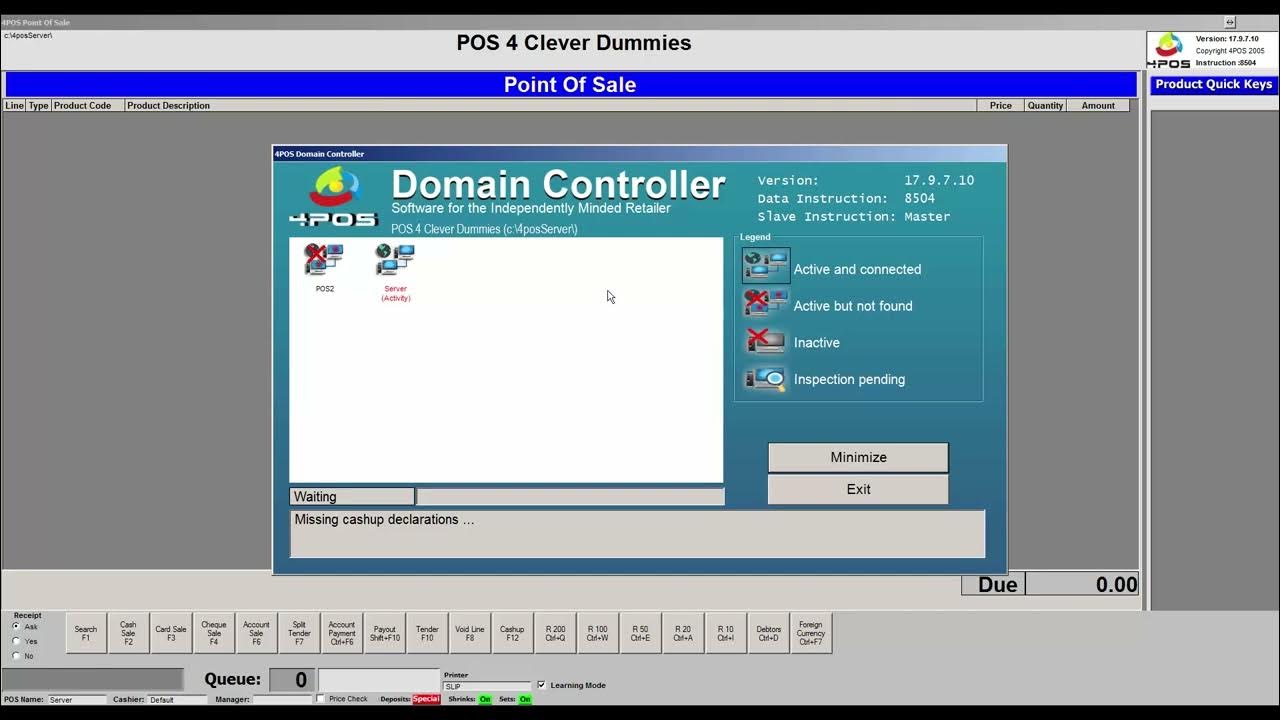
Task: Select the Server (Activity) terminal icon
Action: tap(395, 261)
